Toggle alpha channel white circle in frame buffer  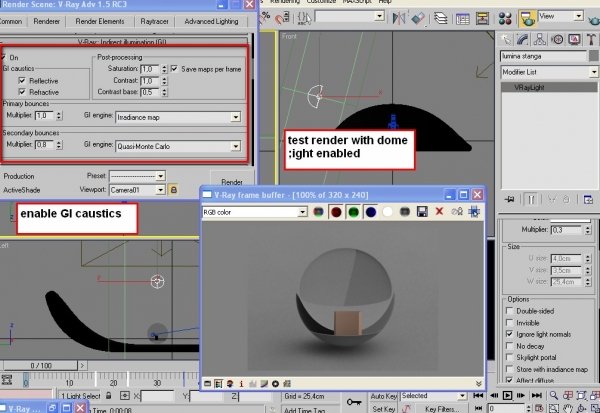coord(387,212)
